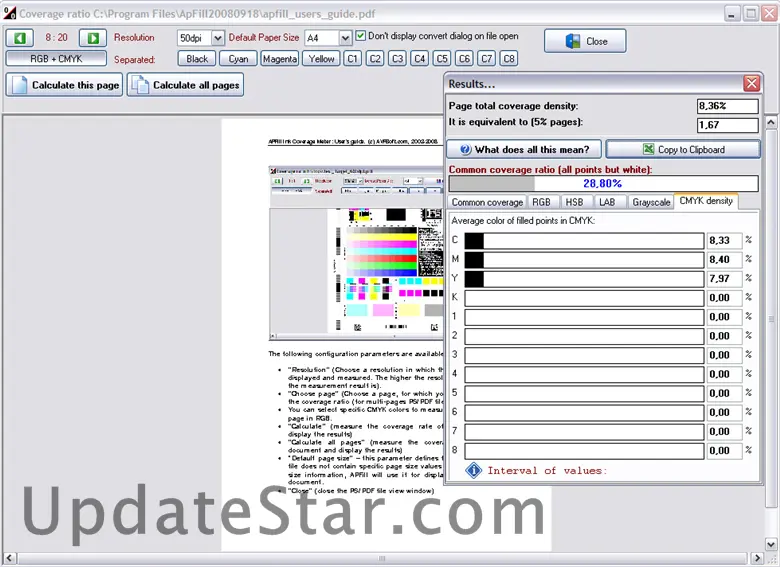Click the common coverage ratio progress bar
Screen dimensions: 780x567
pyautogui.click(x=603, y=184)
